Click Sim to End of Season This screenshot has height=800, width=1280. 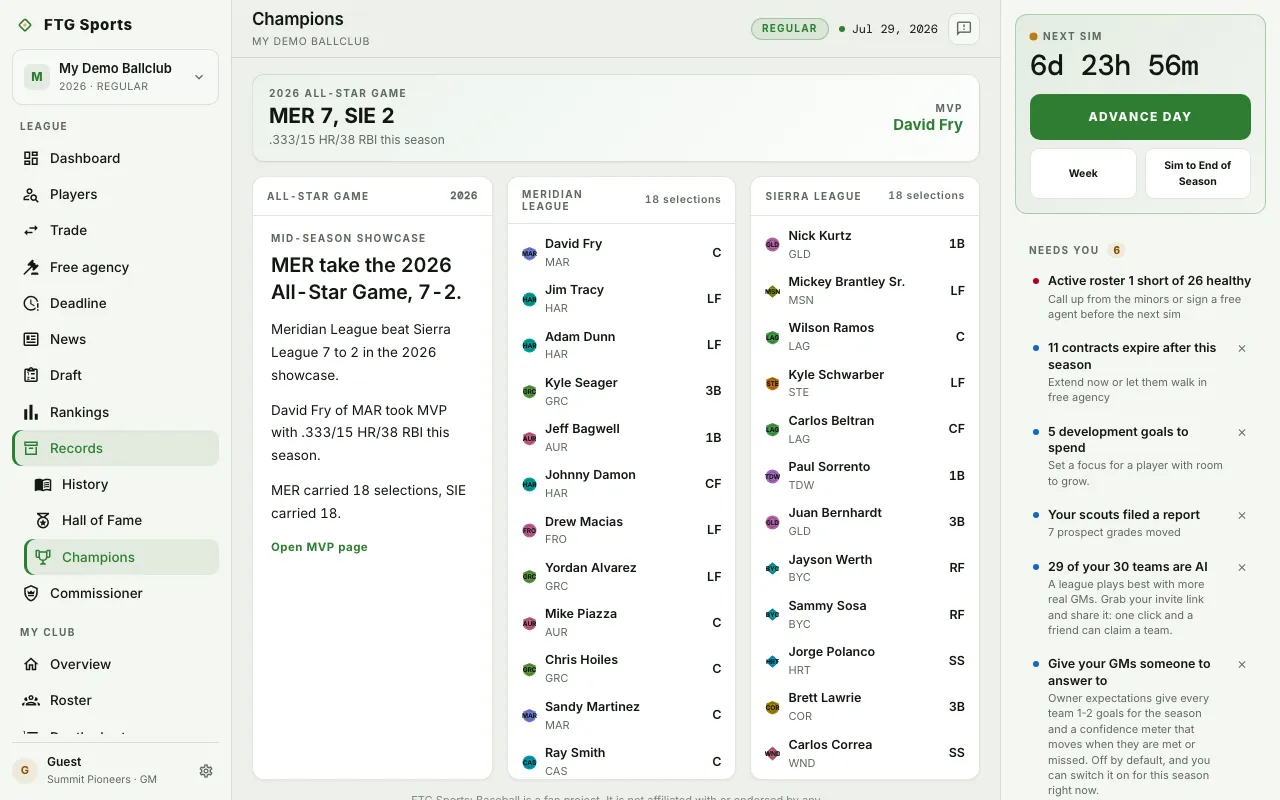(x=1198, y=174)
